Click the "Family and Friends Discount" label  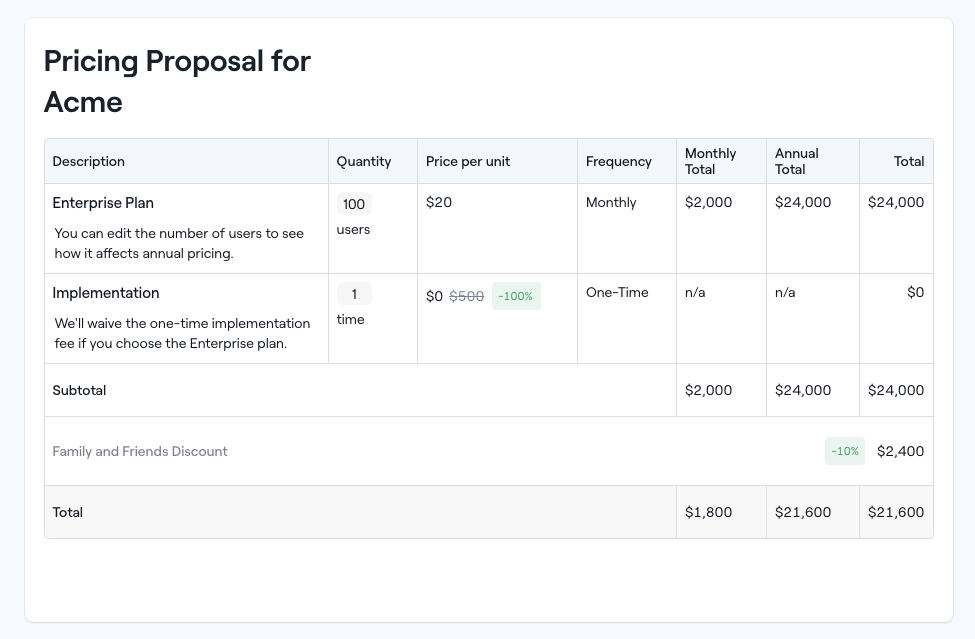tap(140, 451)
